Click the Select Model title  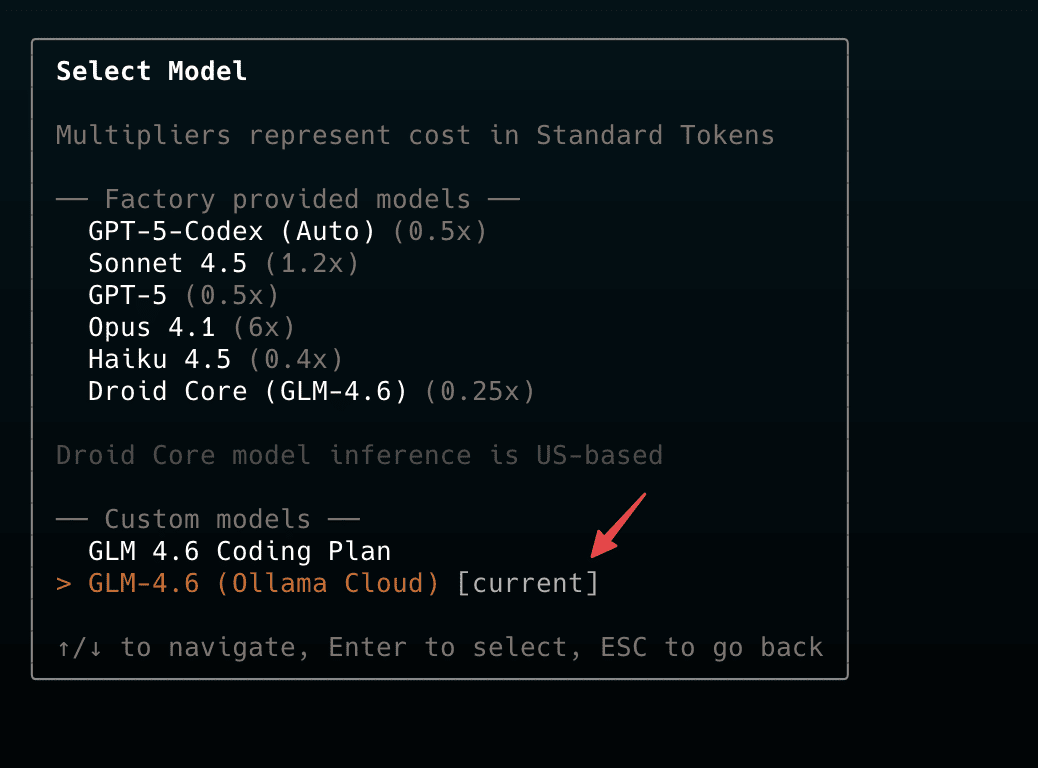tap(151, 72)
